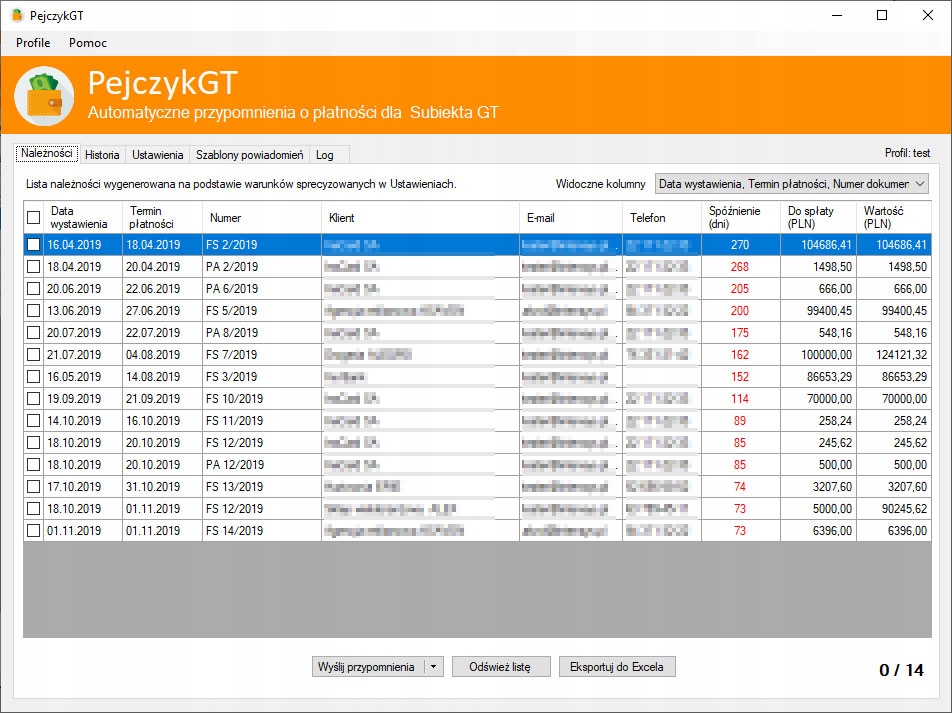Check the box for document PA 6/2019
This screenshot has height=713, width=952.
click(x=33, y=288)
